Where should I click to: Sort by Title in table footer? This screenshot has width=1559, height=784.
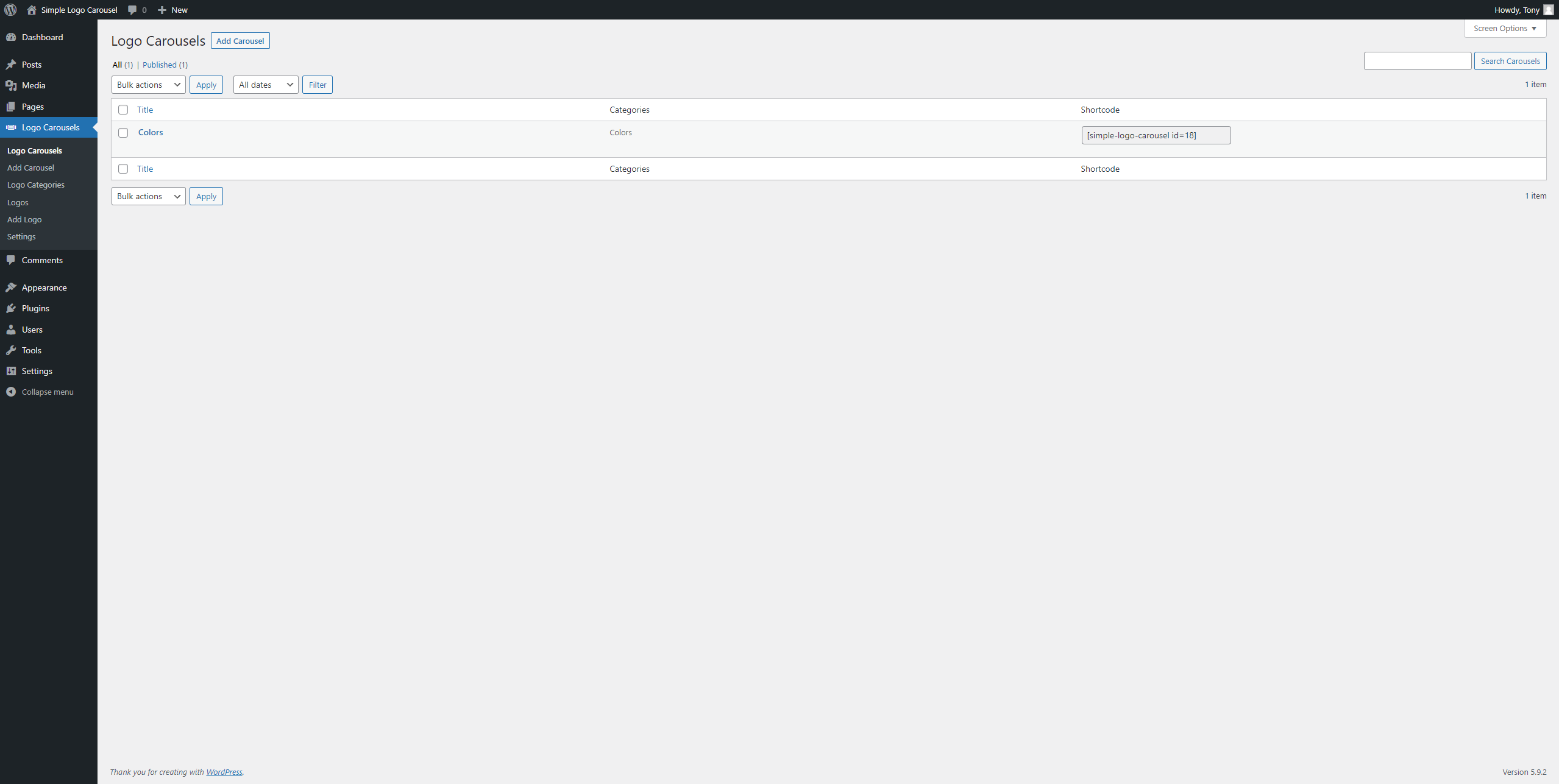coord(145,169)
